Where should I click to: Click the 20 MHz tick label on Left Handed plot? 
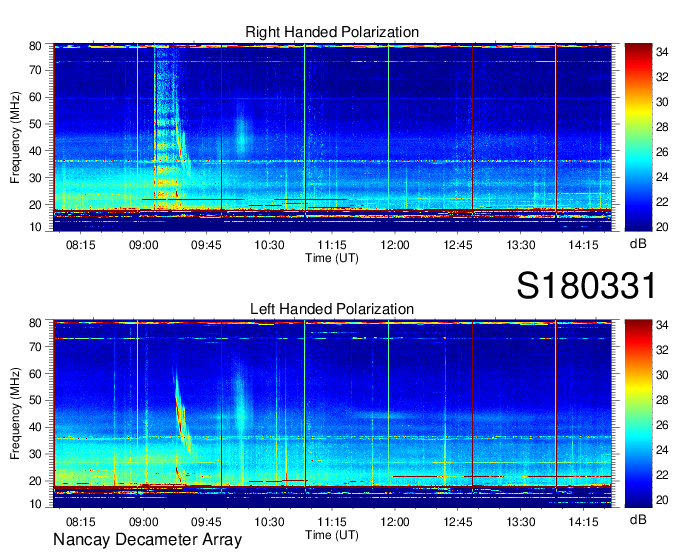[35, 481]
